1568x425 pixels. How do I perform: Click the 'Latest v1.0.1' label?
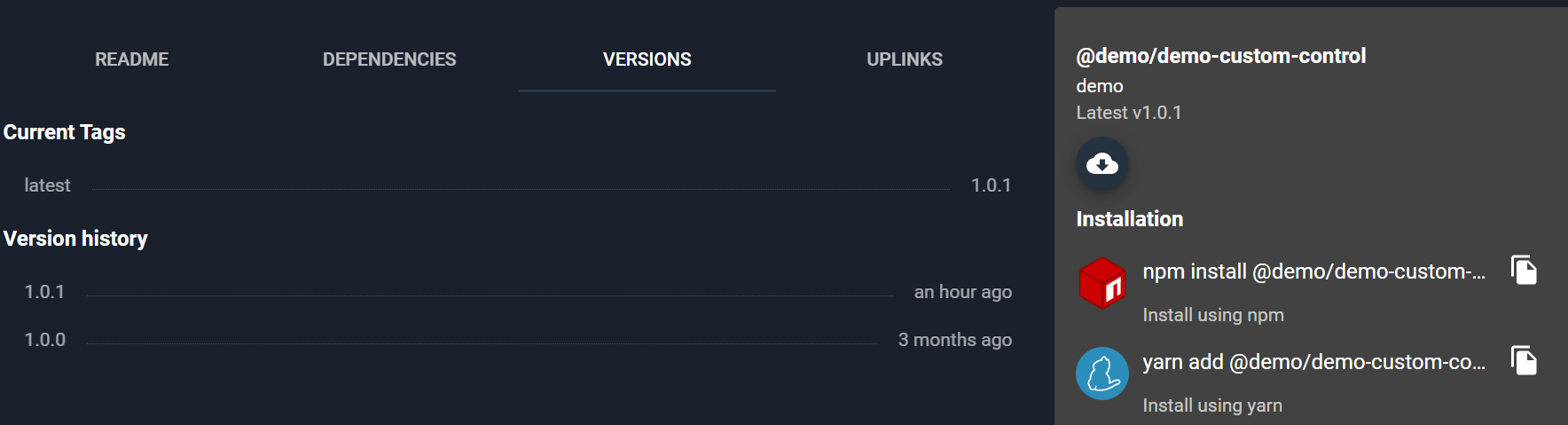tap(1128, 113)
